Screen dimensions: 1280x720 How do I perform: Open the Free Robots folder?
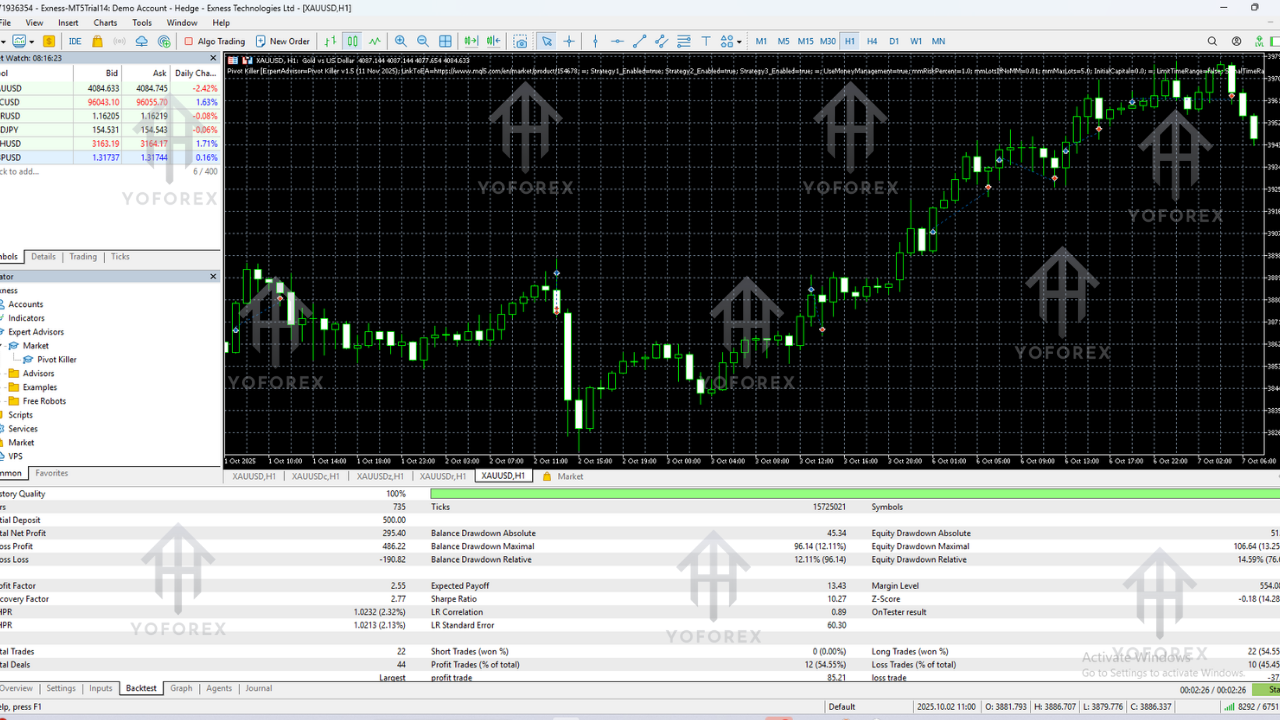44,401
